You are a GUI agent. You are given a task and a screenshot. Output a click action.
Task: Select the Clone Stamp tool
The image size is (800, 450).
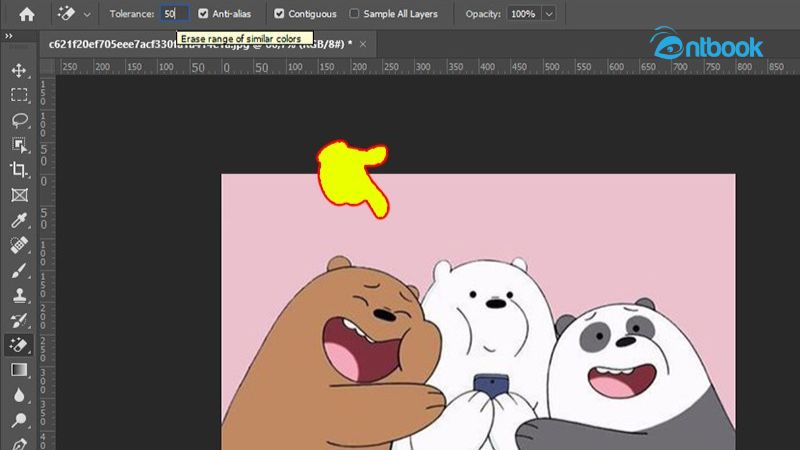(19, 295)
